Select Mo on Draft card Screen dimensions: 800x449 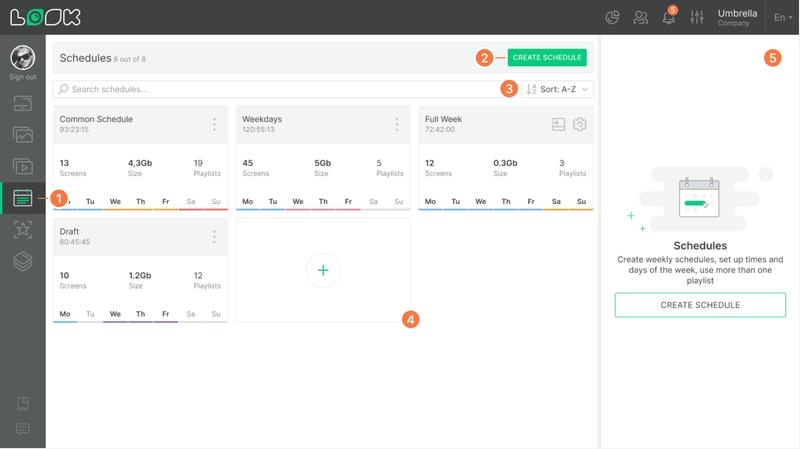pos(65,314)
